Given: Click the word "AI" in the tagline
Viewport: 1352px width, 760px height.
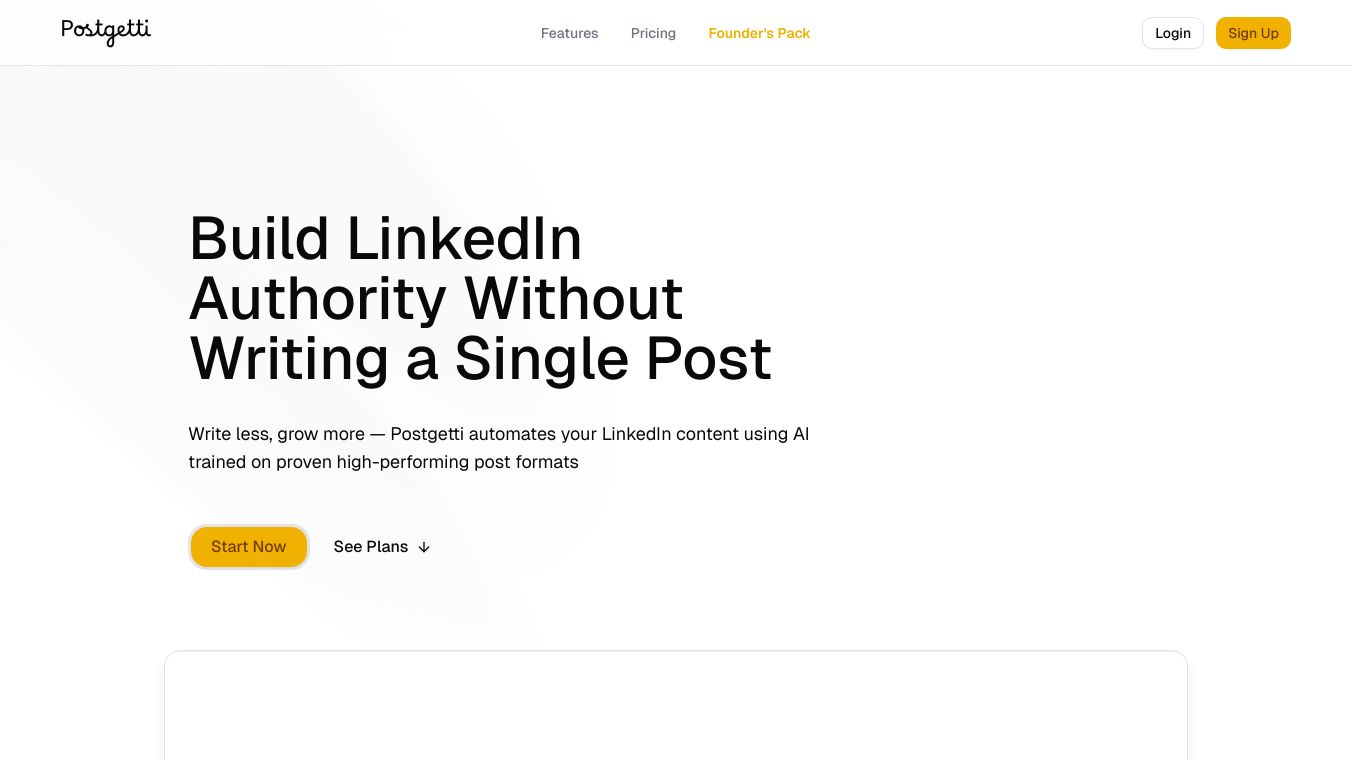Looking at the screenshot, I should [x=800, y=434].
